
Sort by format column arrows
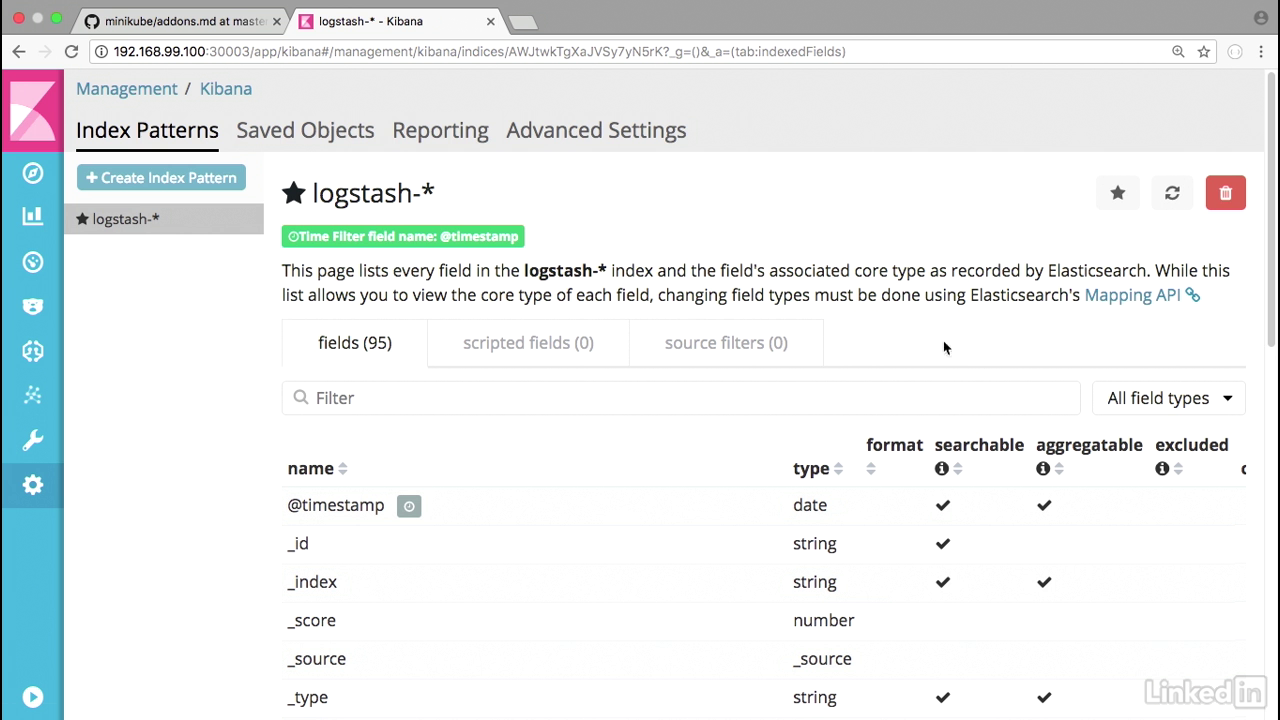pyautogui.click(x=871, y=468)
